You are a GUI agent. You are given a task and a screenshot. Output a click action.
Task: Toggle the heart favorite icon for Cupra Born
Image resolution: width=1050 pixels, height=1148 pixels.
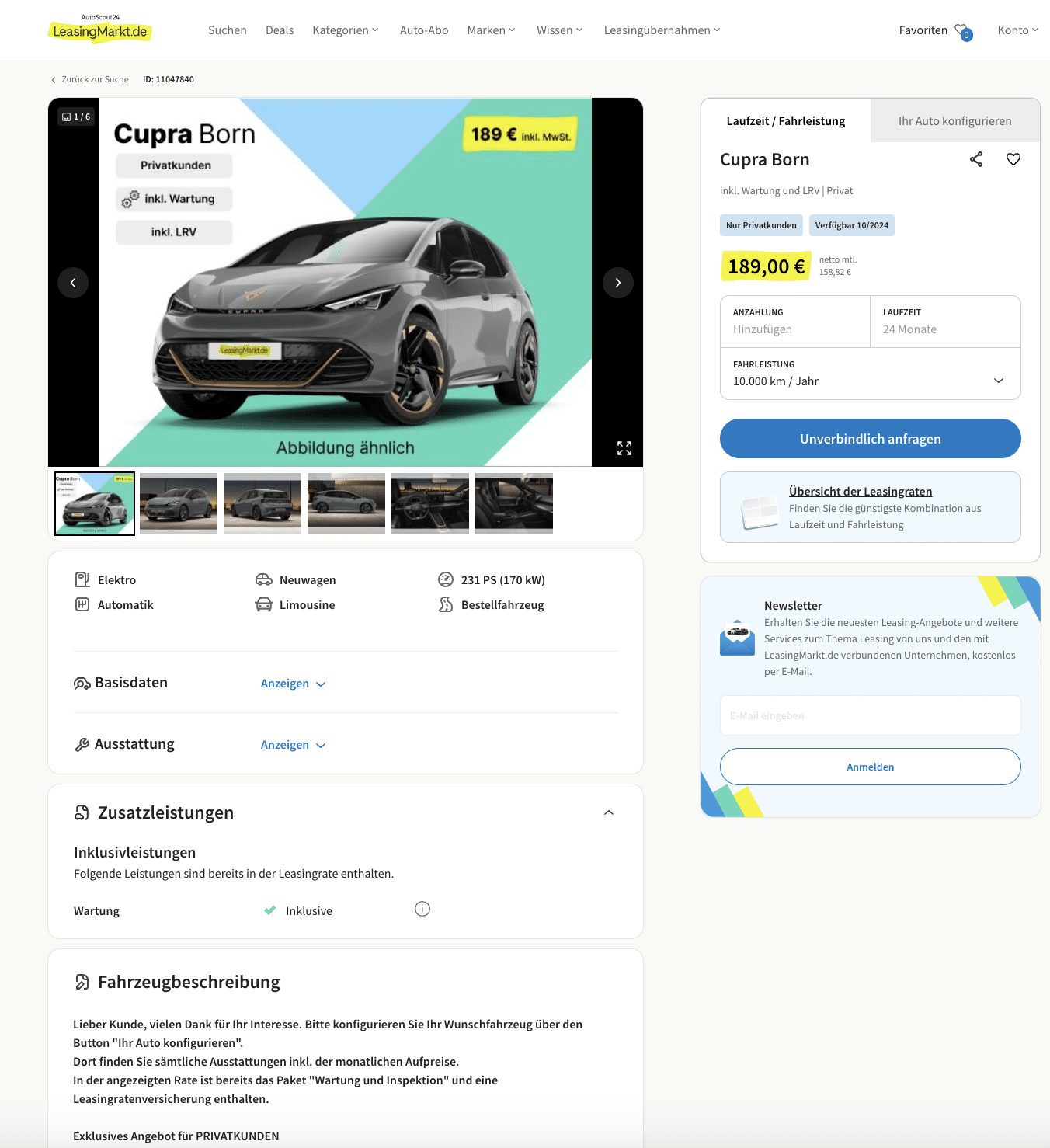tap(1013, 159)
